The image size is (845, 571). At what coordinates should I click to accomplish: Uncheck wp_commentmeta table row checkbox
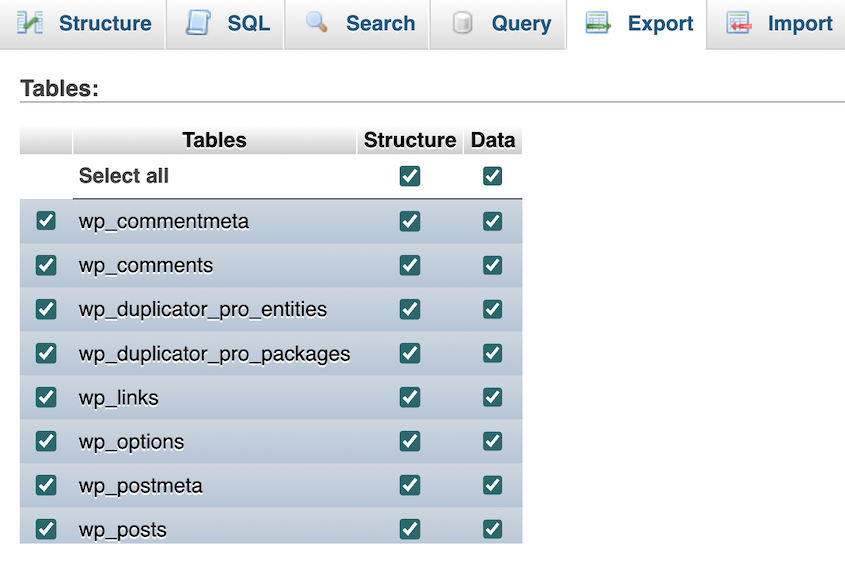point(46,220)
